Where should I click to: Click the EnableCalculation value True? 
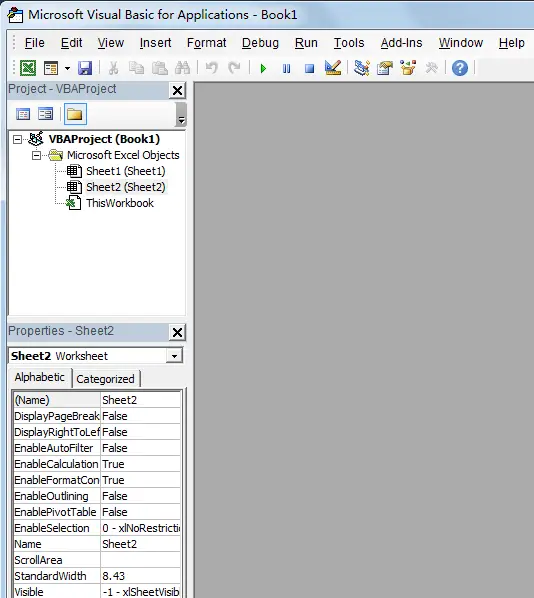click(x=140, y=464)
